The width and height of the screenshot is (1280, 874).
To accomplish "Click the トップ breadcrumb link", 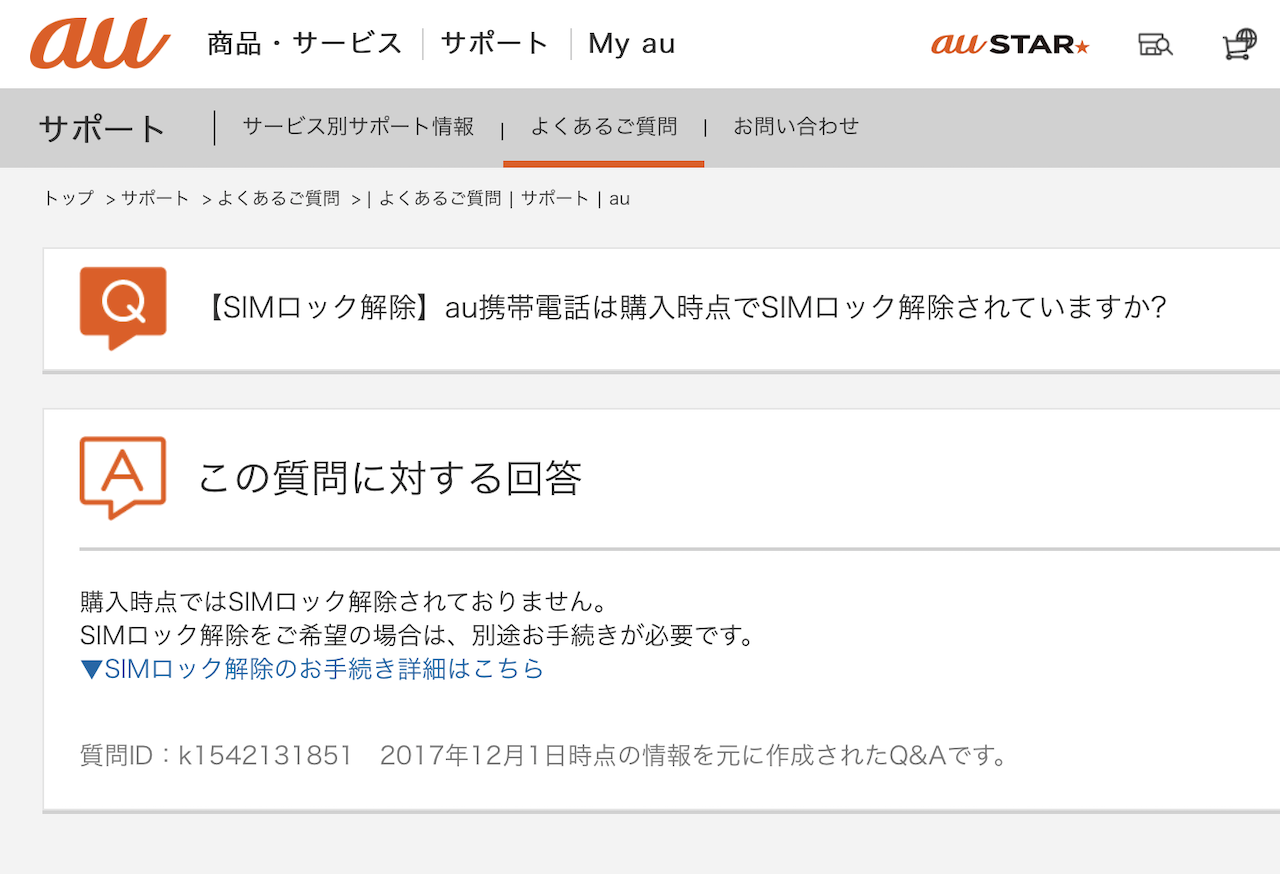I will (x=68, y=198).
